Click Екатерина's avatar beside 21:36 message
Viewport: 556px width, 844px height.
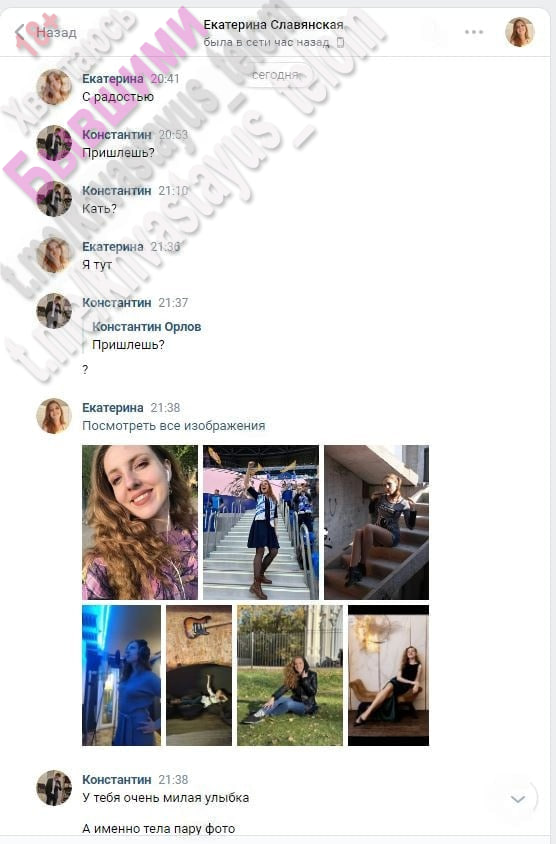tap(54, 255)
